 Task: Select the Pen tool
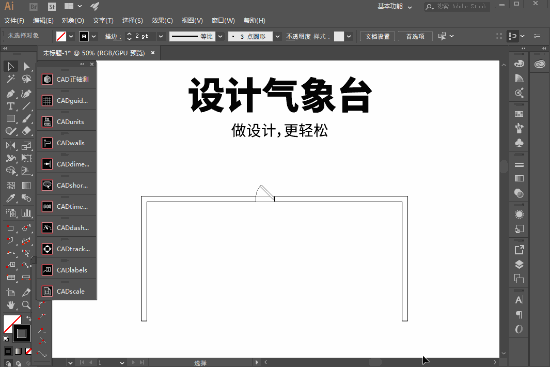click(x=11, y=93)
